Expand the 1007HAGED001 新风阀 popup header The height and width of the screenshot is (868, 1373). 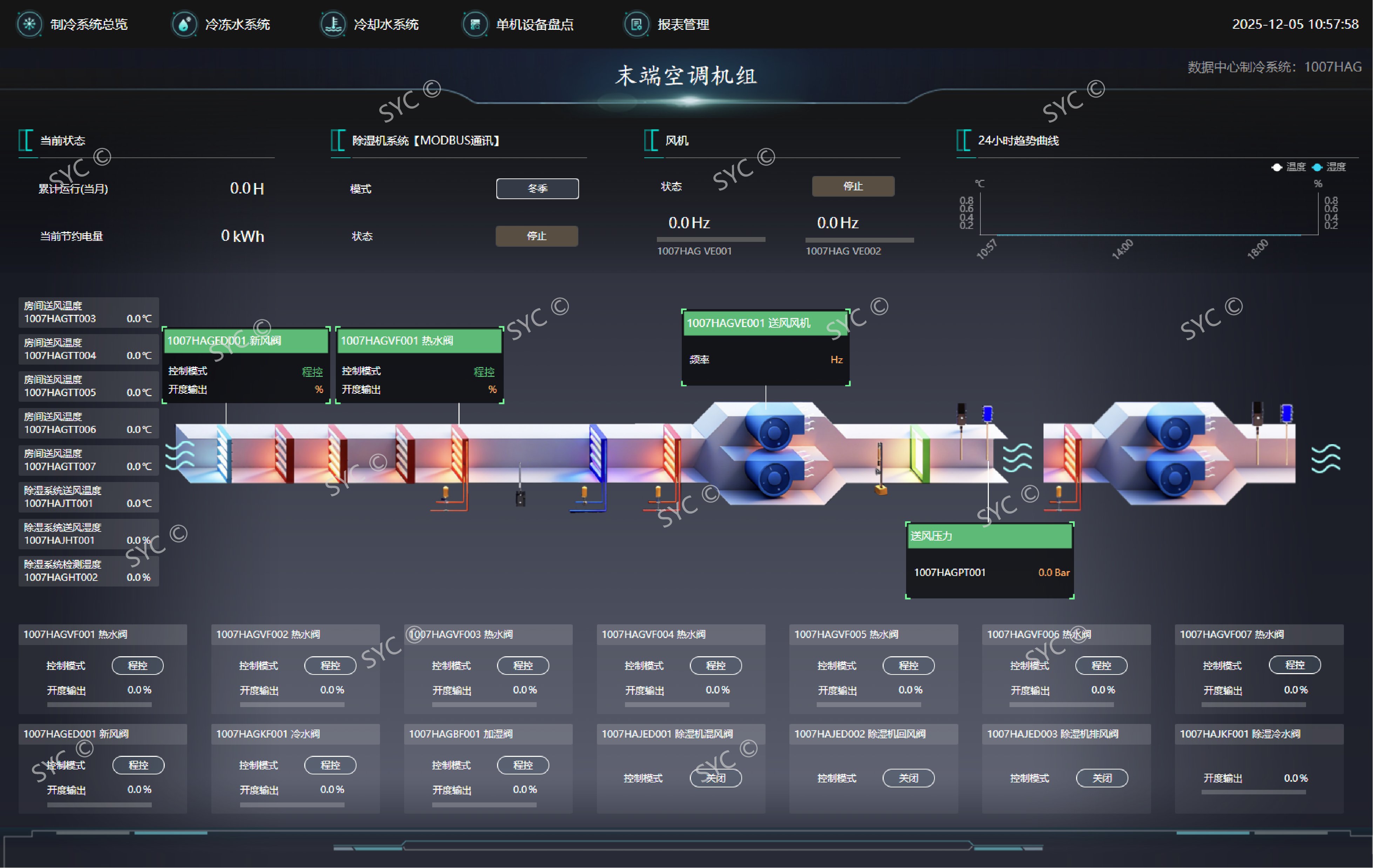point(246,340)
